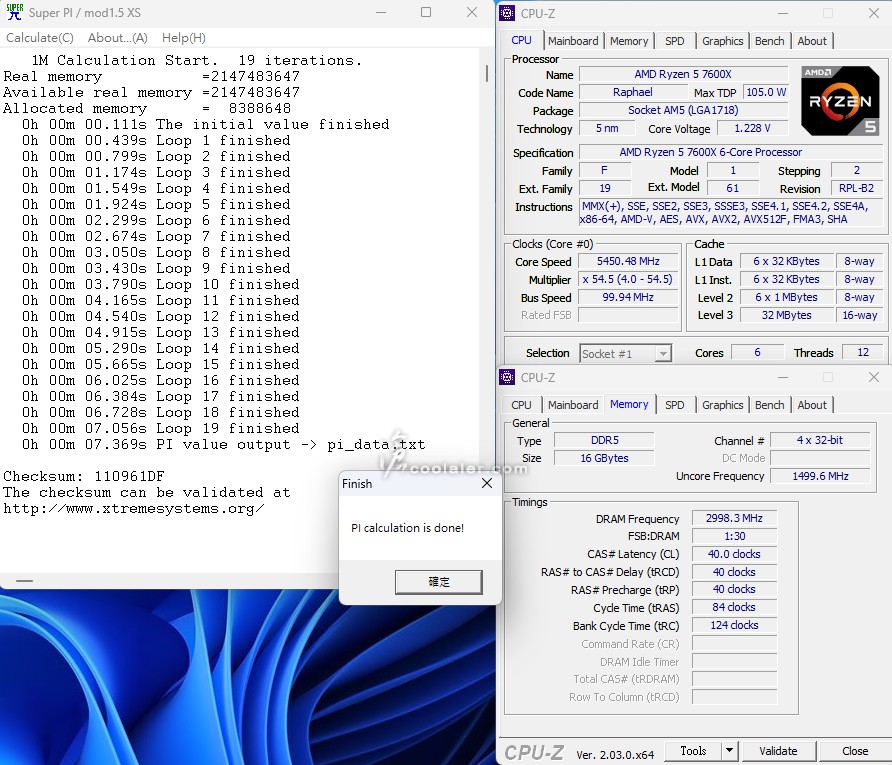Minimize the upper CPU-Z window
The width and height of the screenshot is (892, 765).
point(783,13)
